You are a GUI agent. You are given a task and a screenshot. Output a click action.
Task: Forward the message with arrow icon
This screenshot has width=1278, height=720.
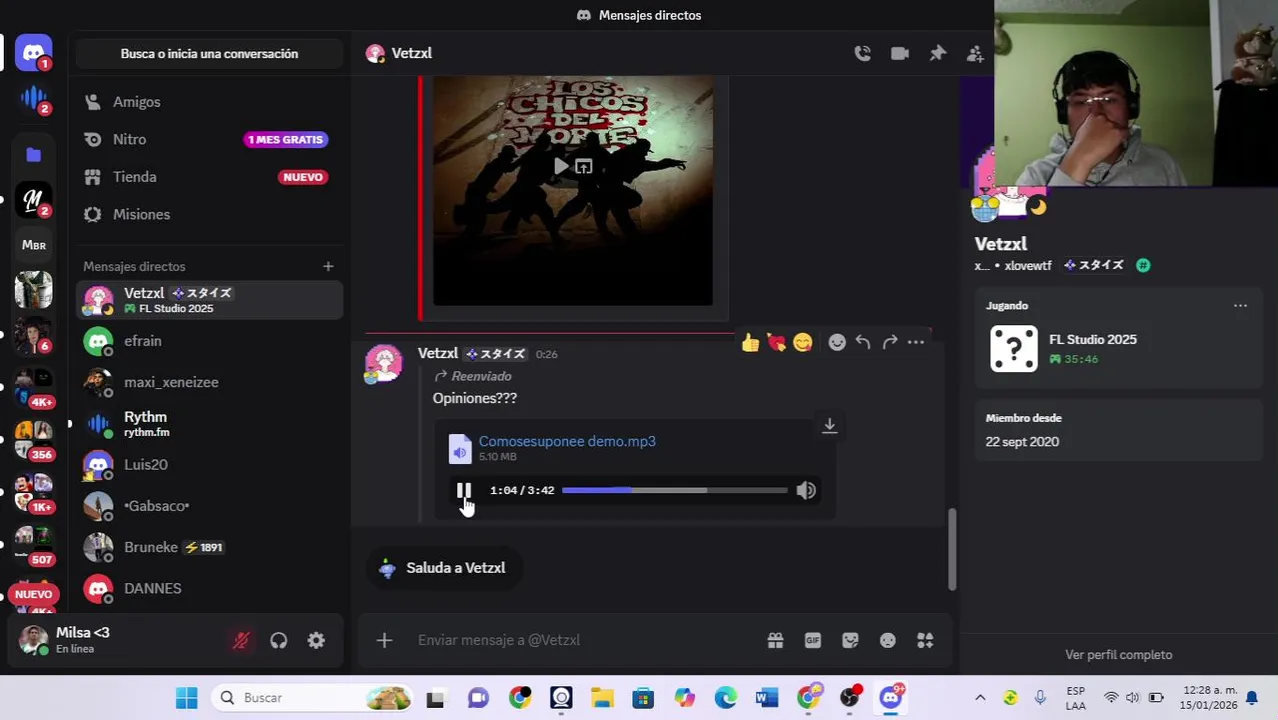pyautogui.click(x=890, y=343)
